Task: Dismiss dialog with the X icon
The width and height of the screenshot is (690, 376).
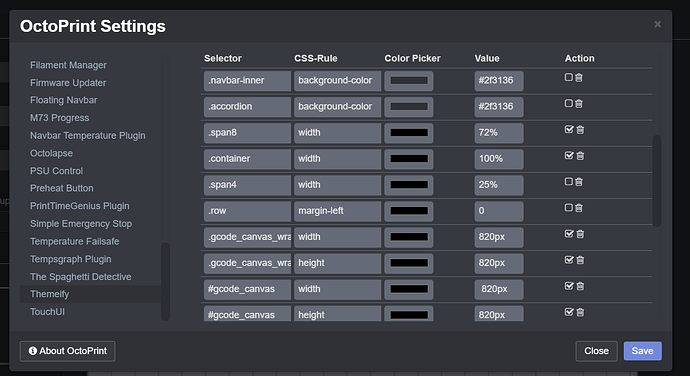Action: tap(657, 24)
